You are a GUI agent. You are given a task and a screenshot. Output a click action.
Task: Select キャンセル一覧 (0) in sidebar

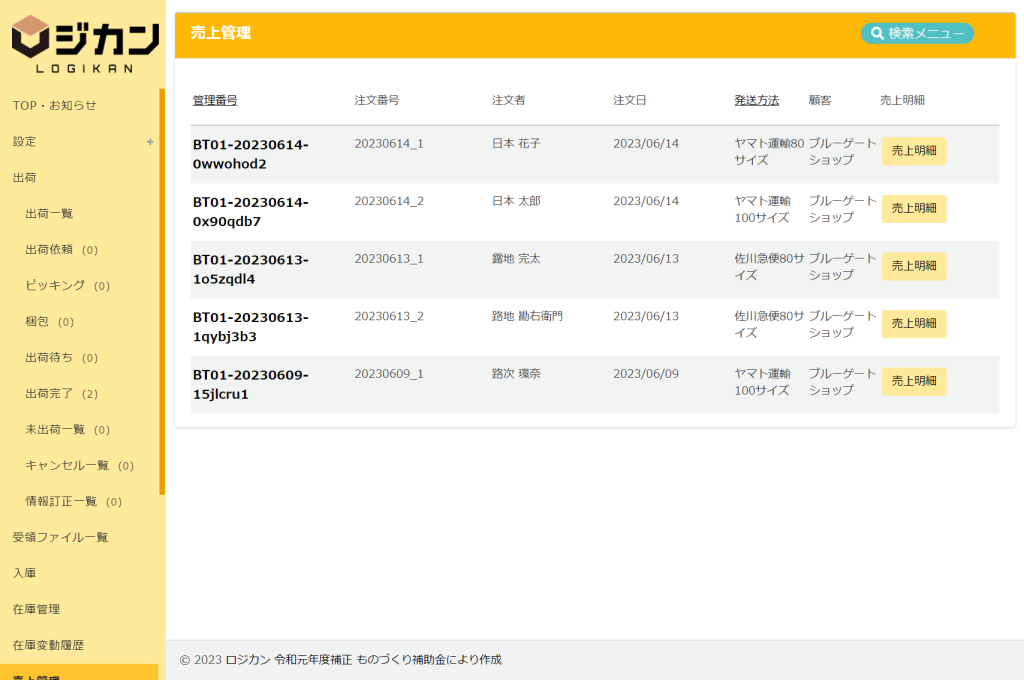tap(79, 465)
